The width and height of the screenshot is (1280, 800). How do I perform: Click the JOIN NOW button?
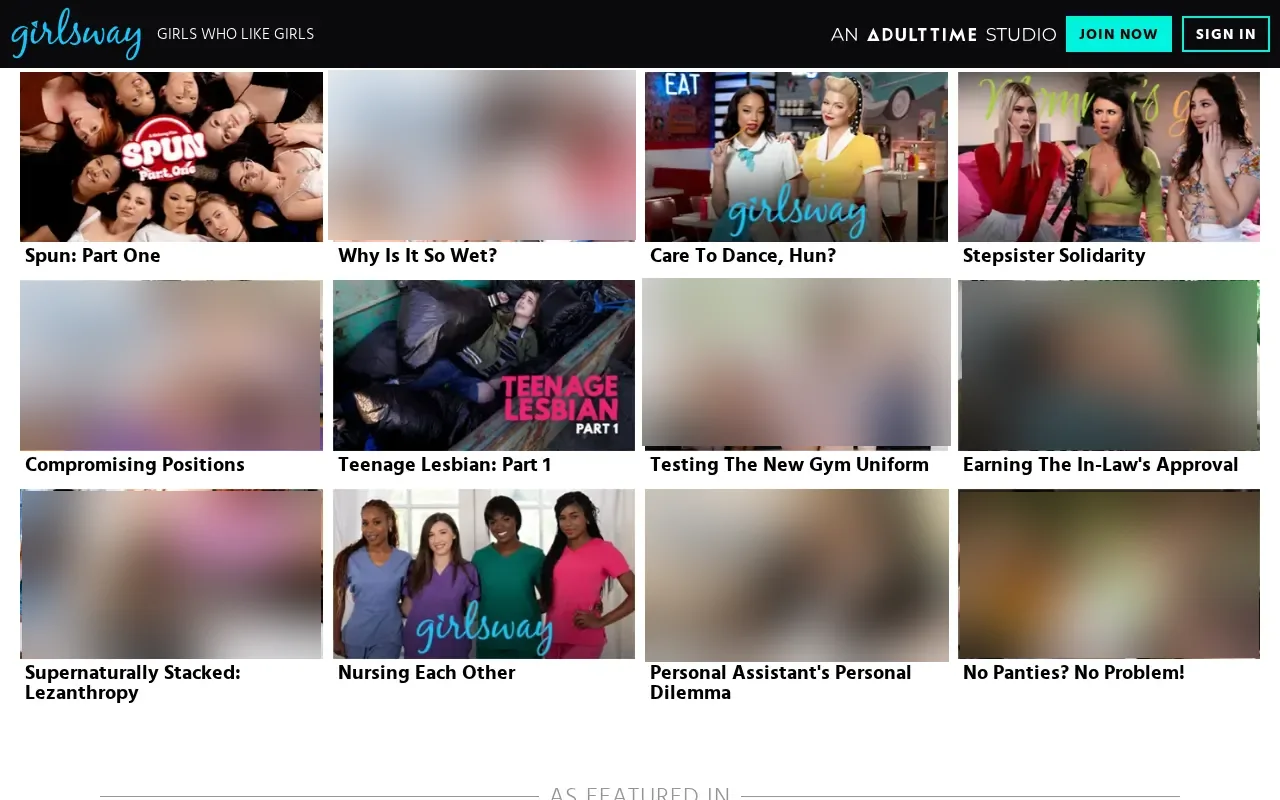point(1118,34)
